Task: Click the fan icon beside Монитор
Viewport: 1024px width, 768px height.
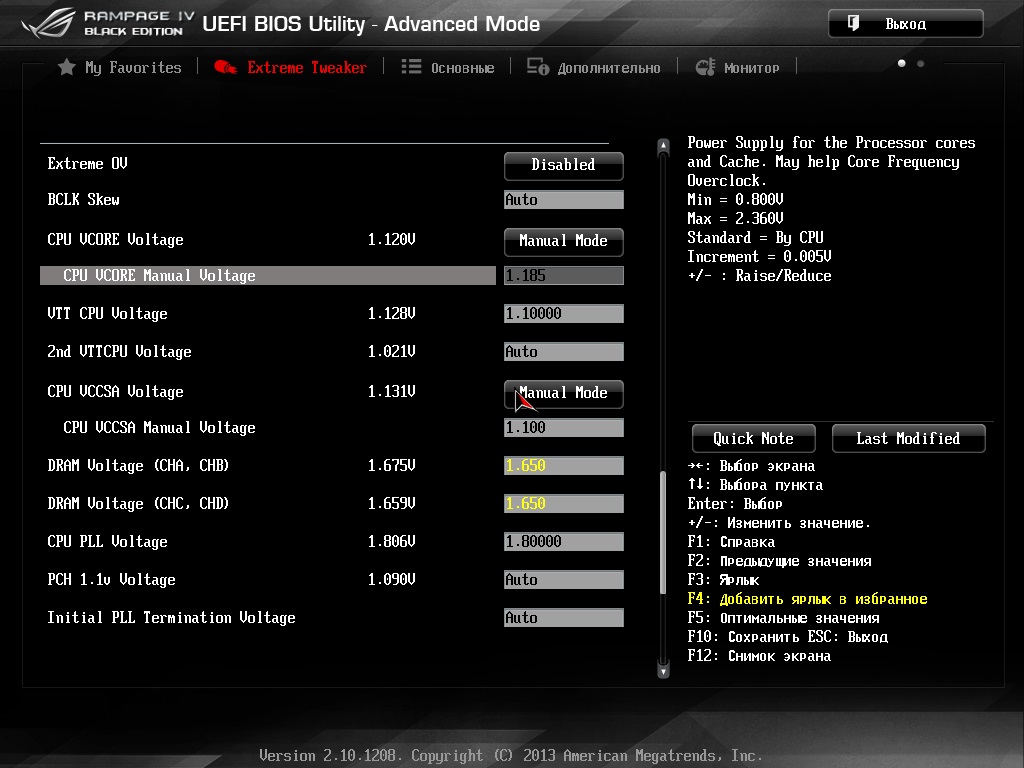Action: tap(705, 67)
